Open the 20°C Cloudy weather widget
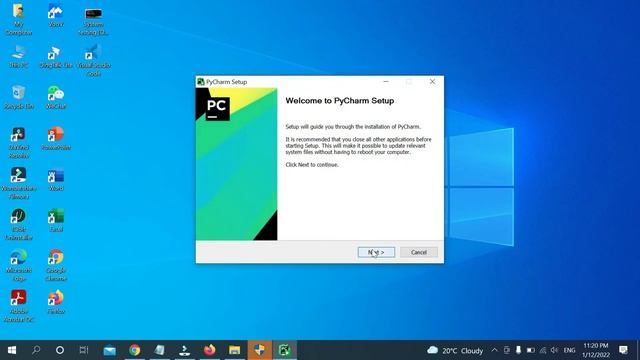Viewport: 640px width, 360px height. 455,351
